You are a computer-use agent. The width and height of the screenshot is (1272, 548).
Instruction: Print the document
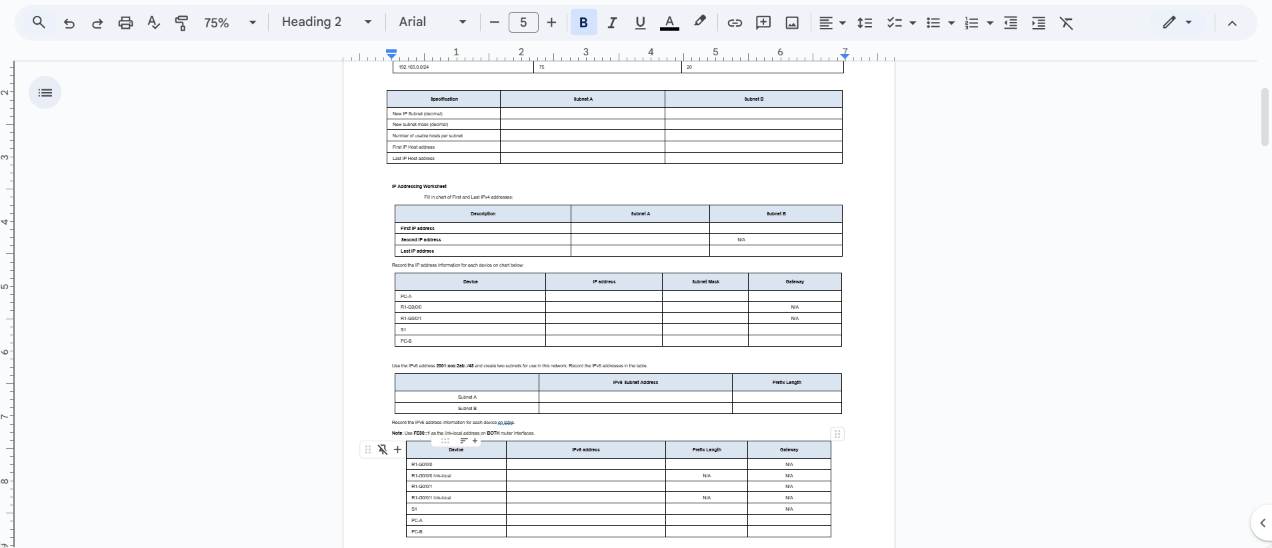125,22
